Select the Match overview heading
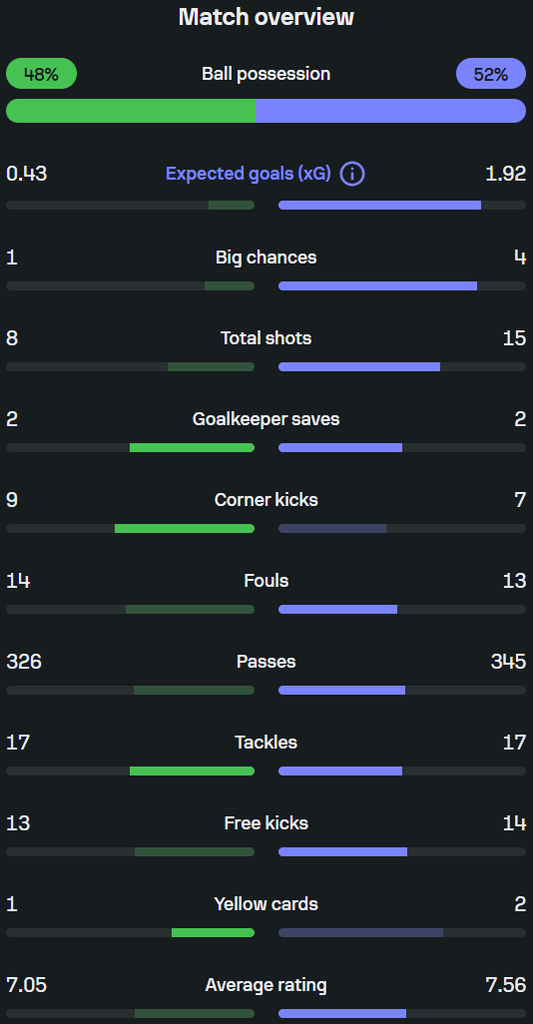This screenshot has width=533, height=1024. pos(266,17)
